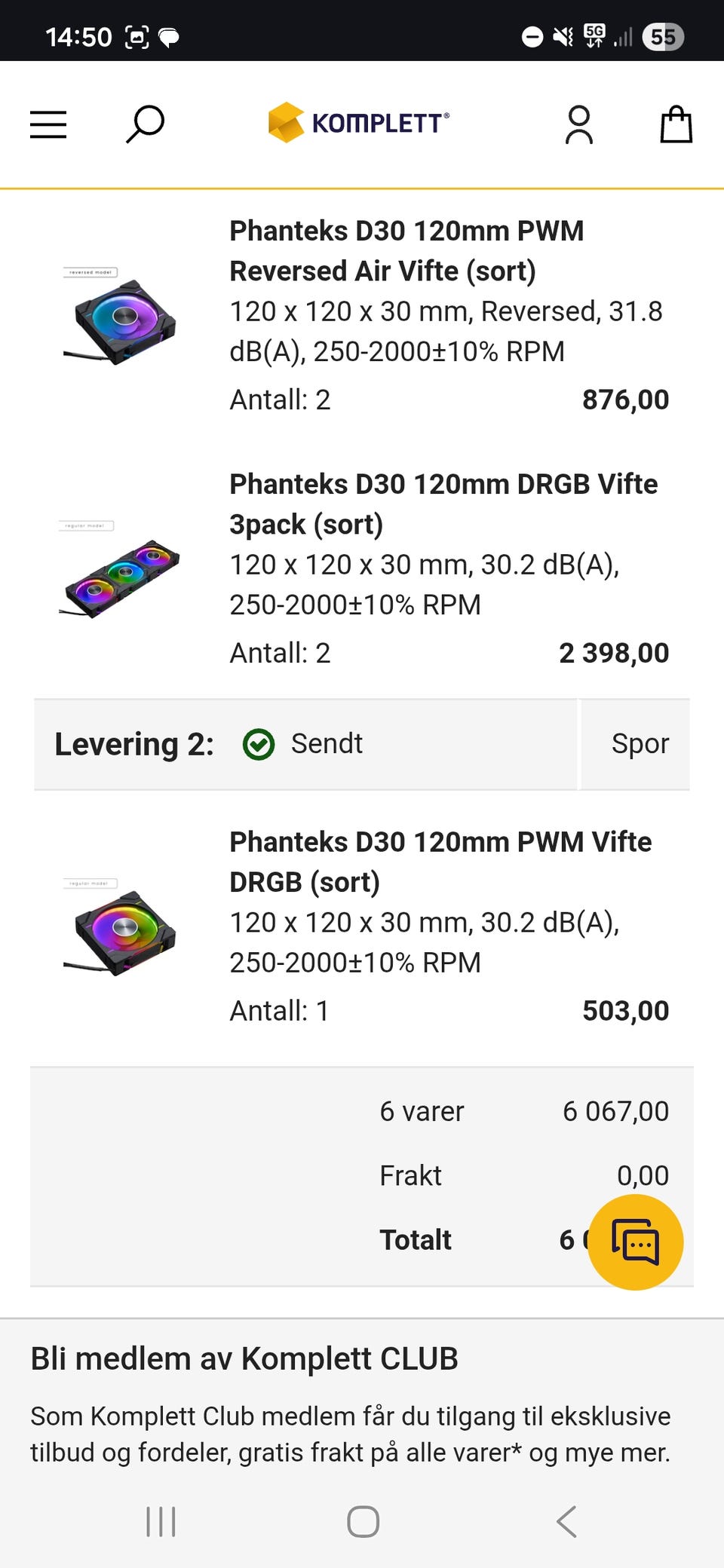This screenshot has height=1568, width=724.
Task: Tap the green Sendt checkmark icon
Action: pos(259,744)
